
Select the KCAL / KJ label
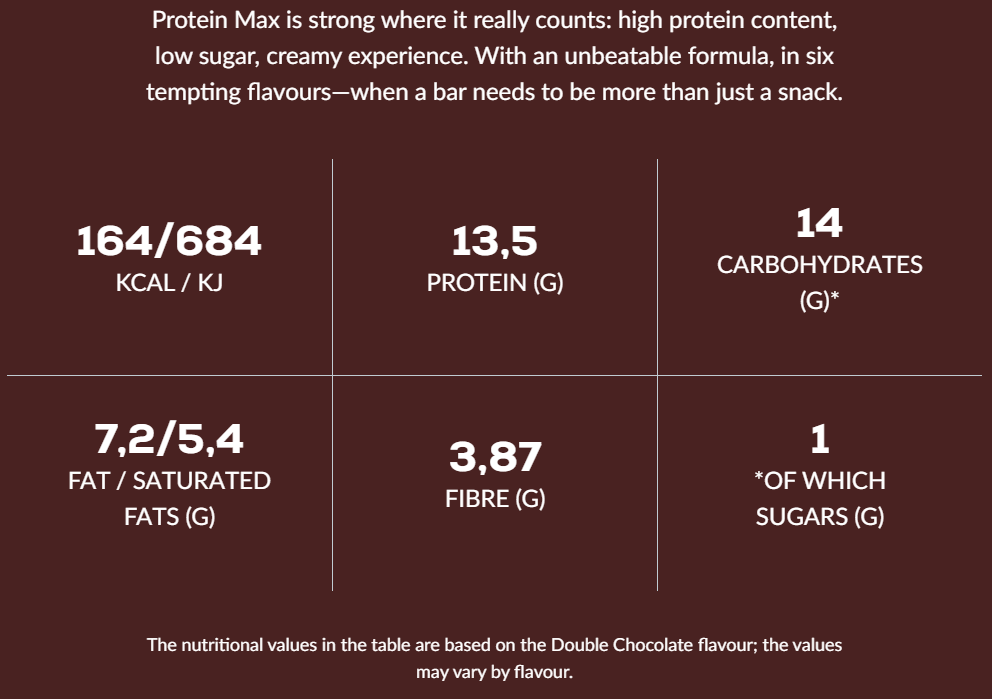(x=169, y=282)
